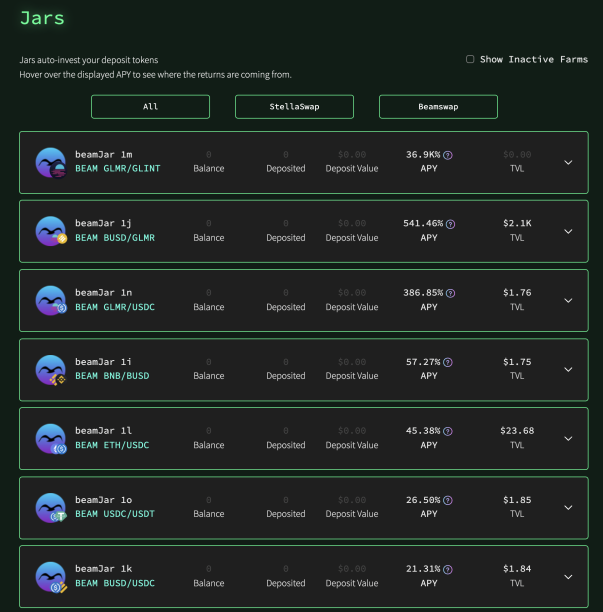
Task: Enable Show Inactive Farms checkbox
Action: pyautogui.click(x=470, y=59)
